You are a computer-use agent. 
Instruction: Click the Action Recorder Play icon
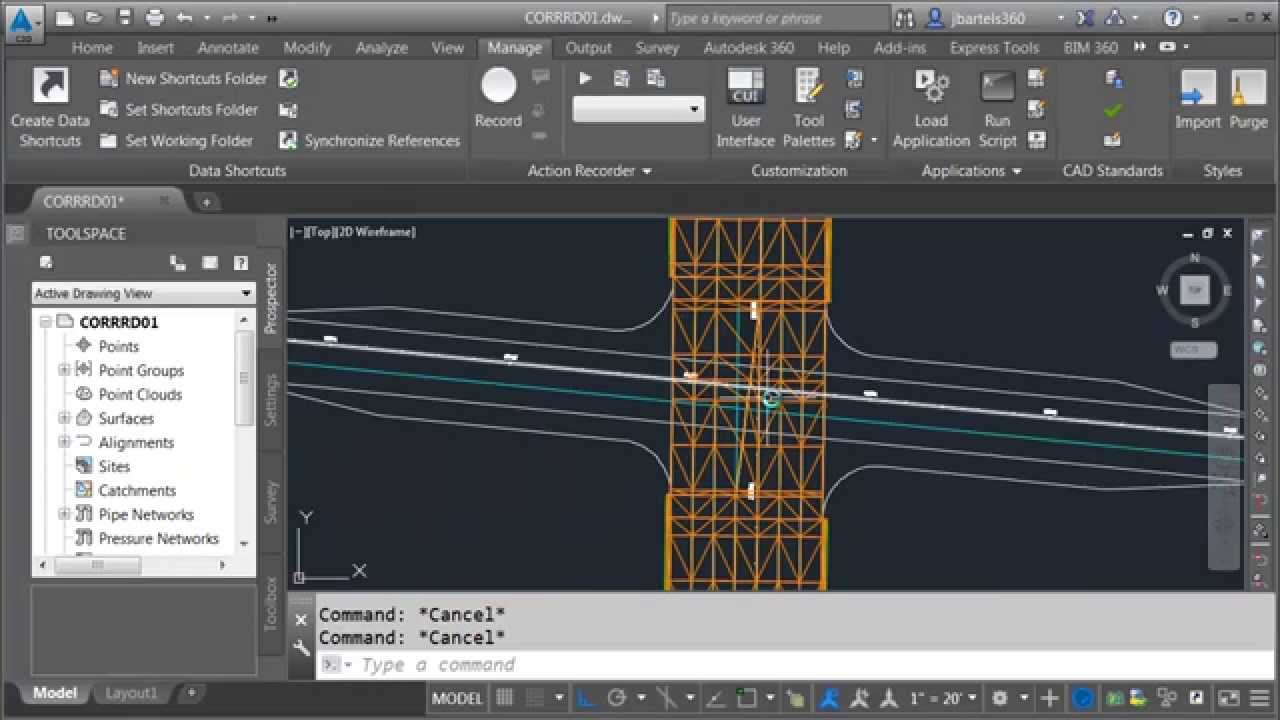coord(586,78)
